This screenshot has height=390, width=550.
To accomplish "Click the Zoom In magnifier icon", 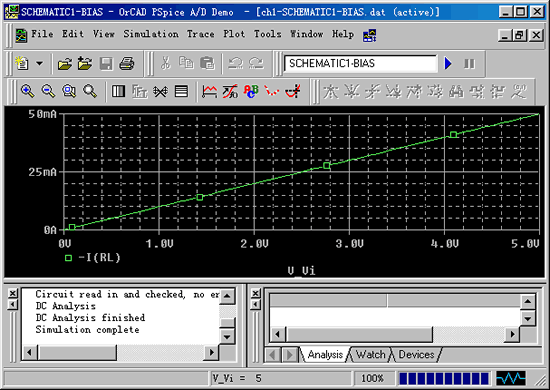I will (x=27, y=91).
